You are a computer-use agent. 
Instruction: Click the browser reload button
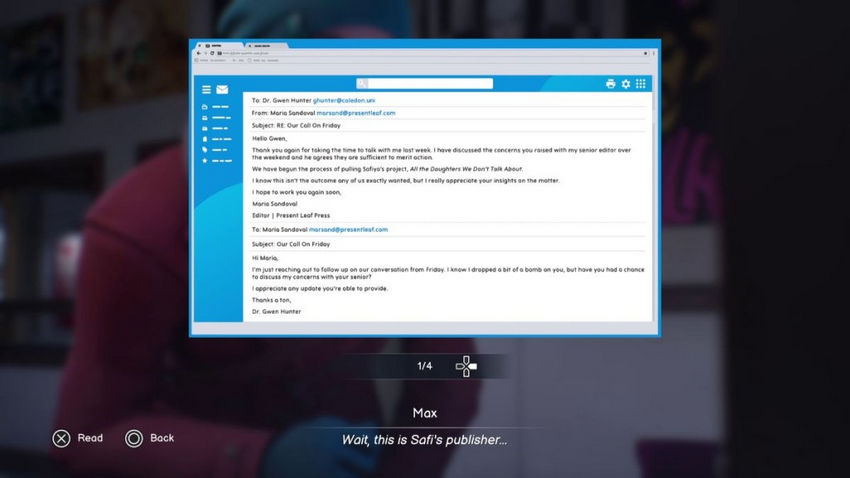click(x=214, y=53)
